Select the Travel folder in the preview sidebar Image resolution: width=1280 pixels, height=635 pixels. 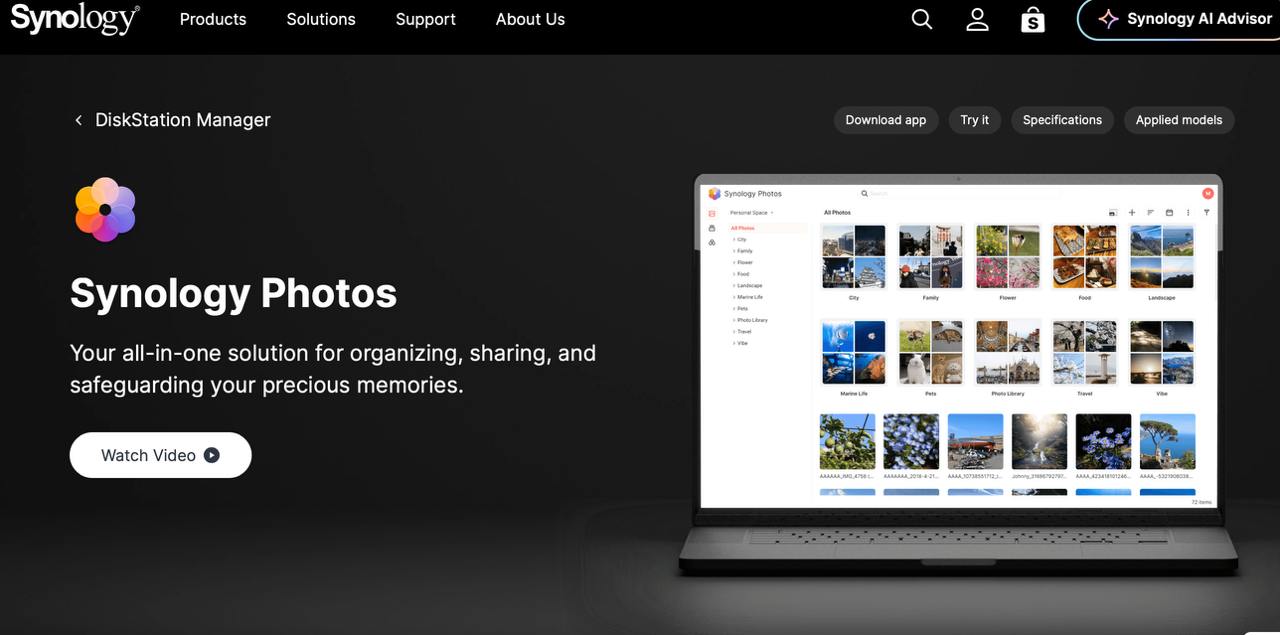pyautogui.click(x=744, y=331)
